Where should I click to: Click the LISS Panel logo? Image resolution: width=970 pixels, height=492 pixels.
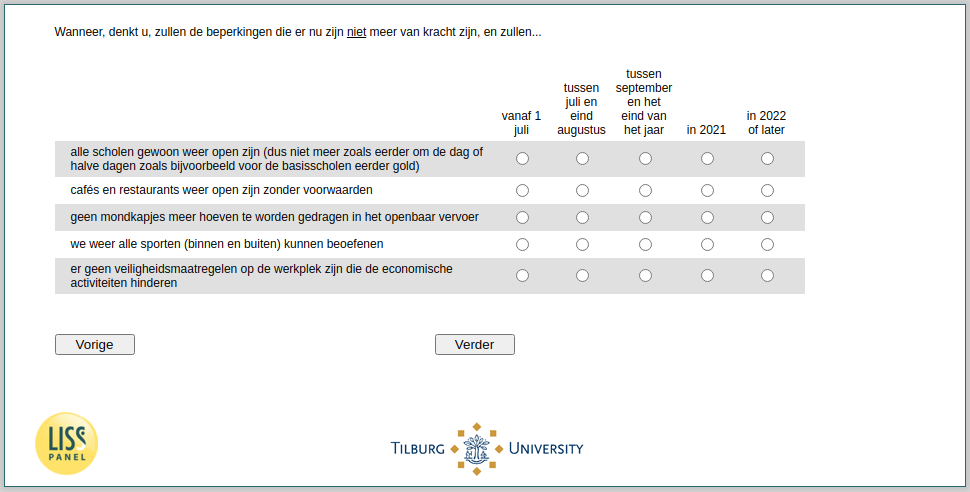coord(66,444)
